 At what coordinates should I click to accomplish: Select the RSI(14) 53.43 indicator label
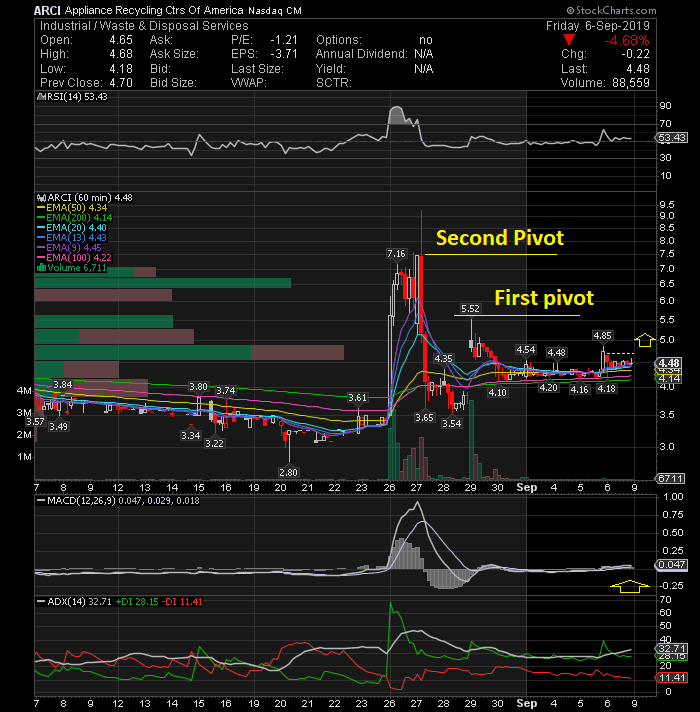click(73, 97)
